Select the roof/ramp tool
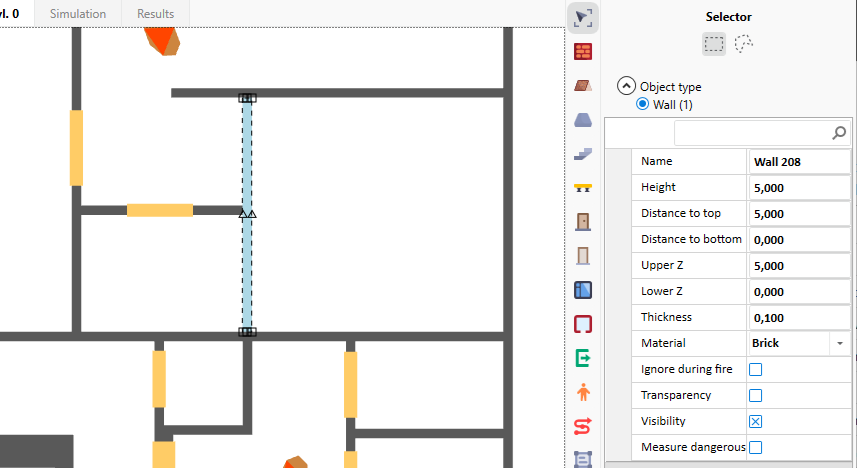 [x=583, y=86]
